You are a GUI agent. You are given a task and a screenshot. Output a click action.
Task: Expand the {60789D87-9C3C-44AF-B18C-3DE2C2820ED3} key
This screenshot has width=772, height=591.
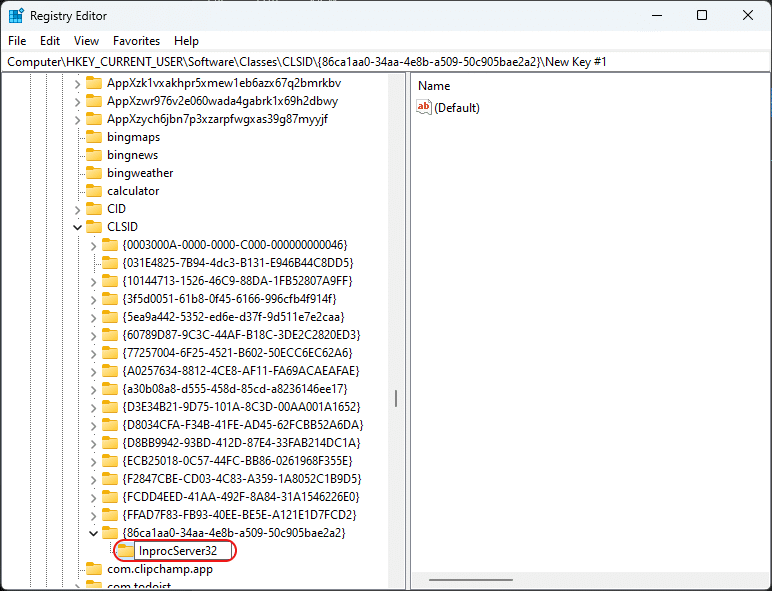point(94,336)
